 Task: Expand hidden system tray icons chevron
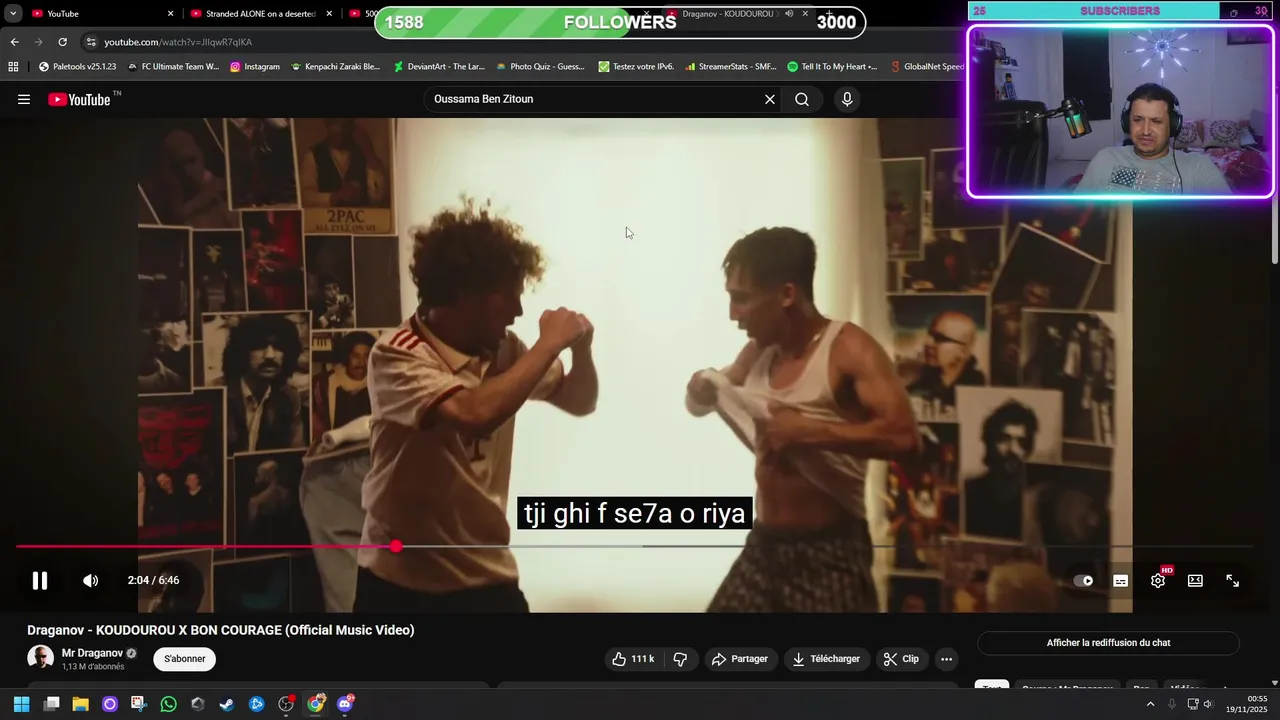tap(1150, 704)
